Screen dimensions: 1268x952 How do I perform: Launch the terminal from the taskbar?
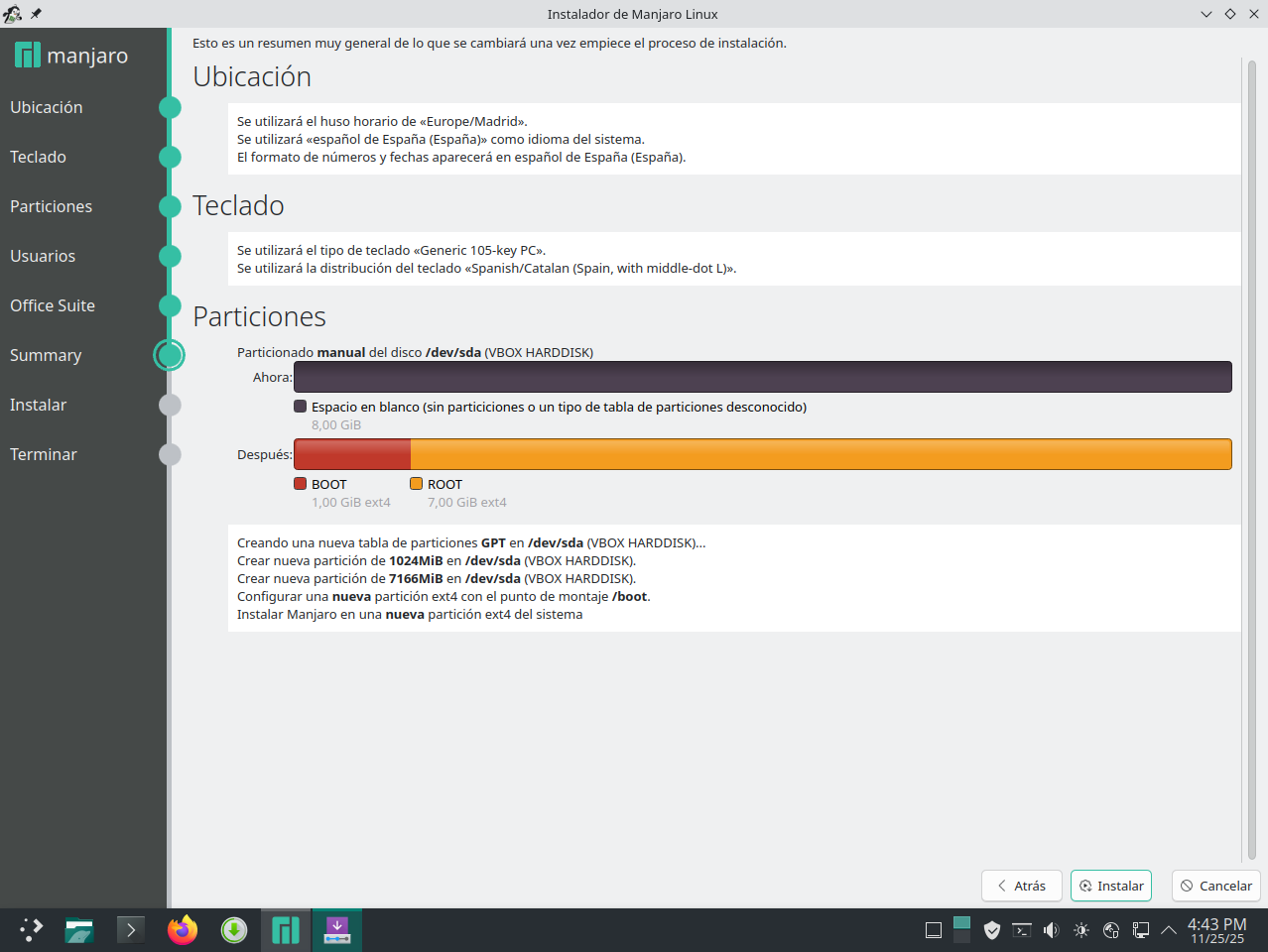pyautogui.click(x=131, y=930)
